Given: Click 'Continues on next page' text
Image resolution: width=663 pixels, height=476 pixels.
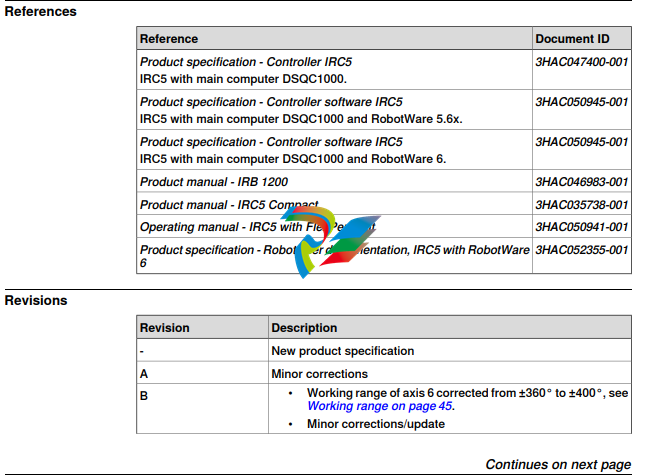Looking at the screenshot, I should (x=558, y=465).
